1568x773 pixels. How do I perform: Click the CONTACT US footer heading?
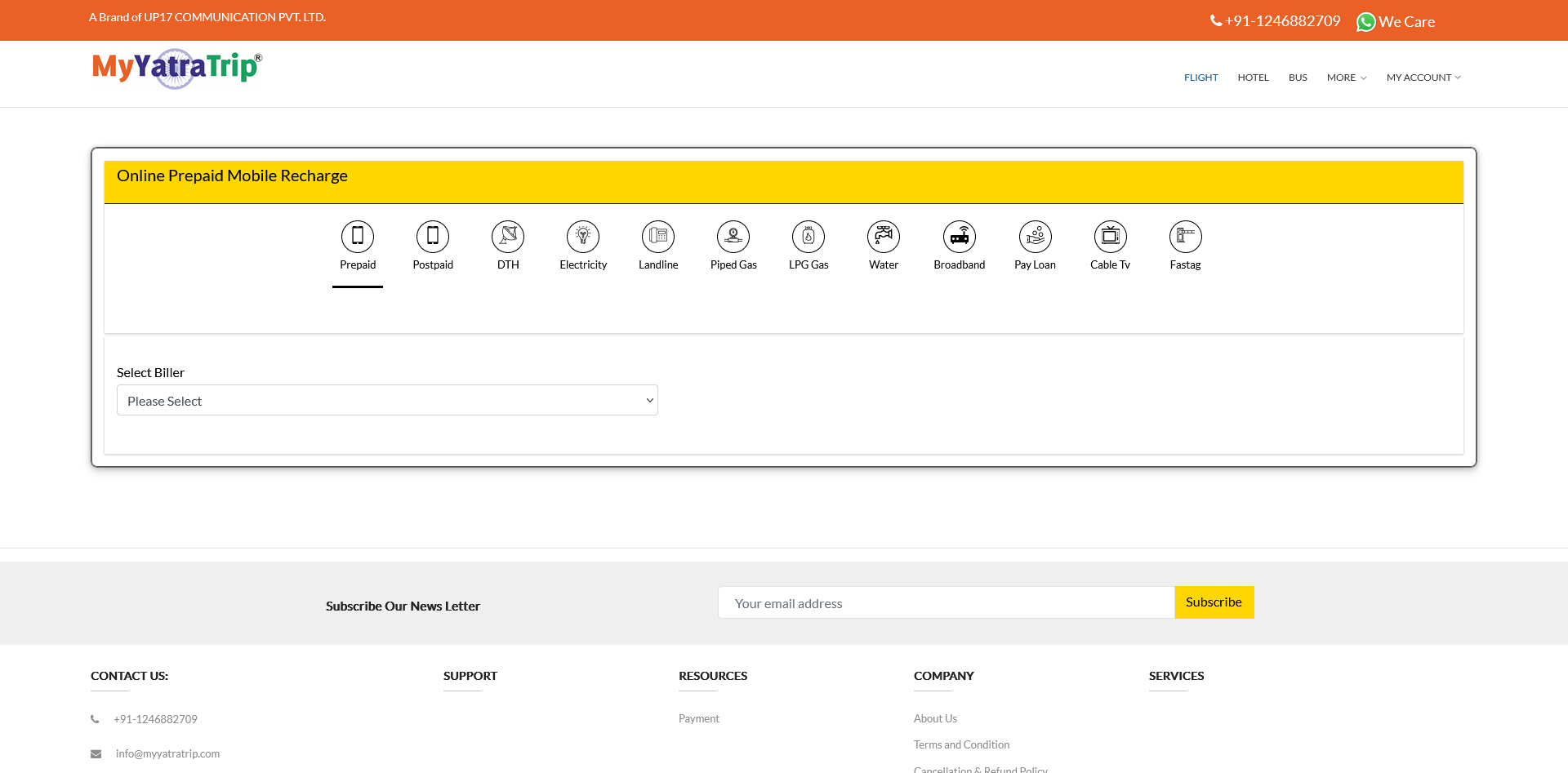pos(129,676)
